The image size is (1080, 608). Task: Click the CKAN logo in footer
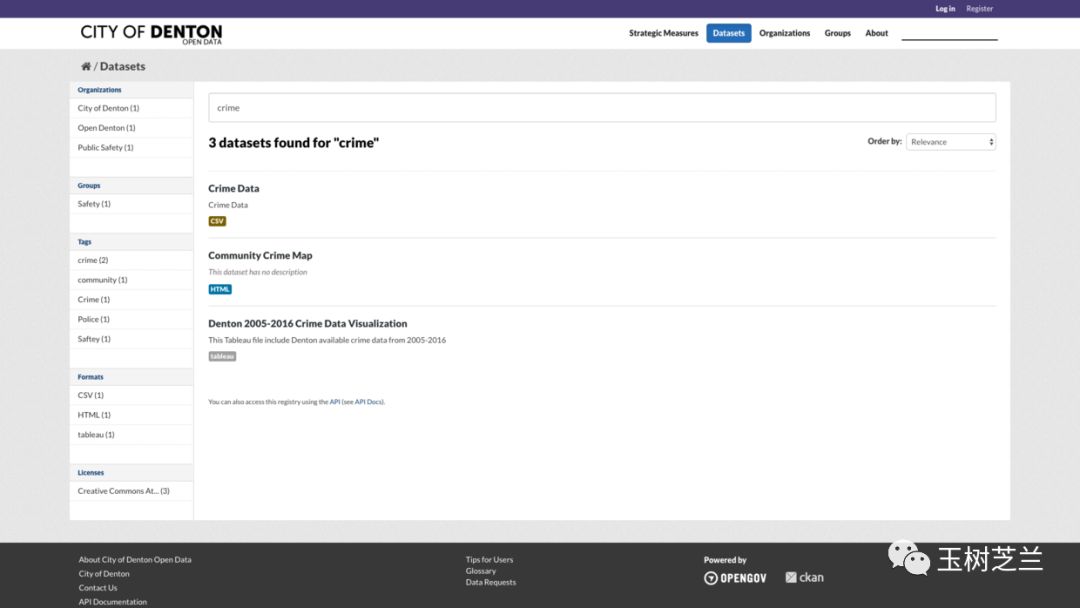(804, 578)
